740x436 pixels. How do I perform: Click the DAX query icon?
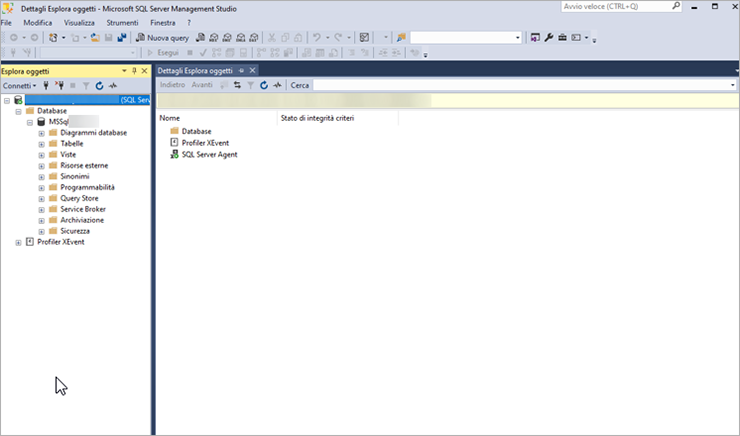[x=254, y=38]
